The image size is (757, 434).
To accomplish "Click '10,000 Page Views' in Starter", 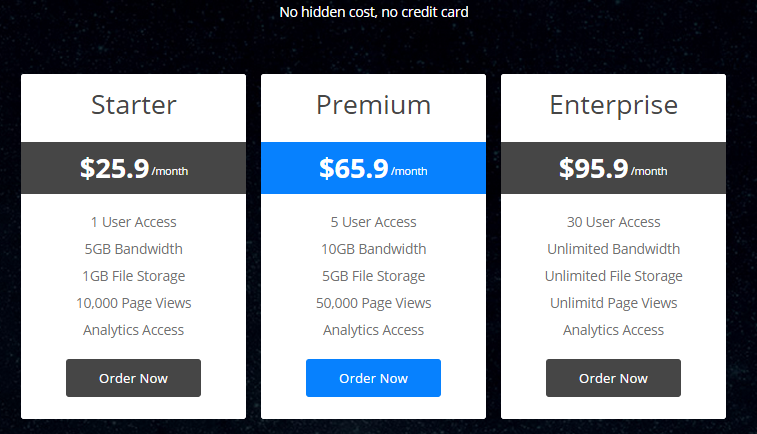I will (134, 303).
